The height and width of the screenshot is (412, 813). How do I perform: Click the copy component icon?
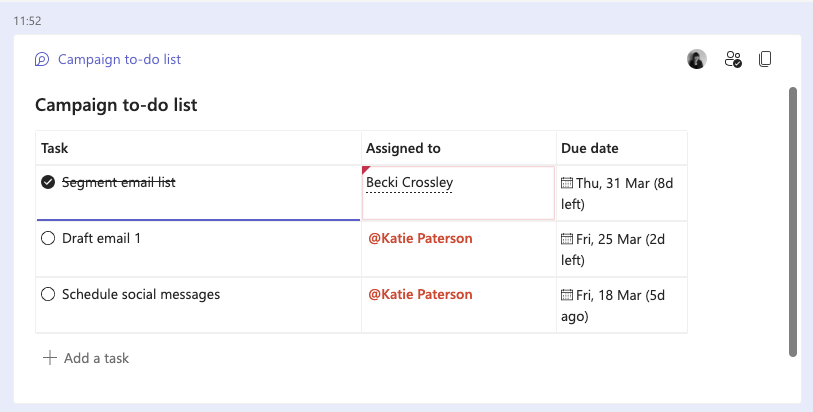(766, 59)
